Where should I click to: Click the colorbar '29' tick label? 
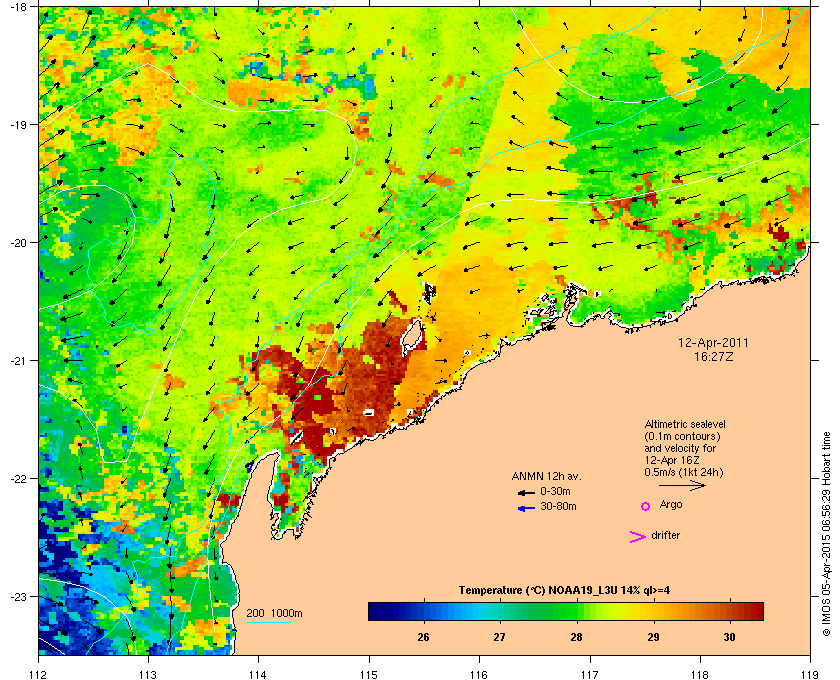pyautogui.click(x=653, y=637)
